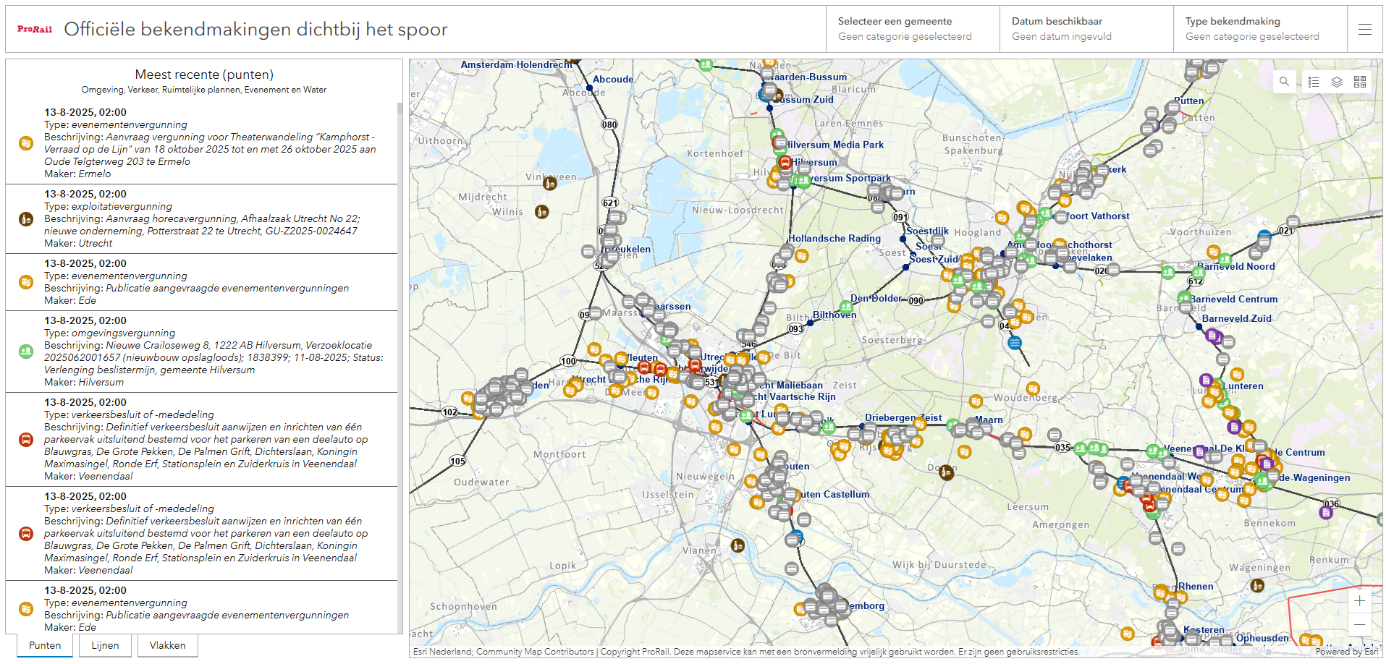Open the legend panel on the map
Viewport: 1386px width, 664px height.
pyautogui.click(x=1314, y=81)
